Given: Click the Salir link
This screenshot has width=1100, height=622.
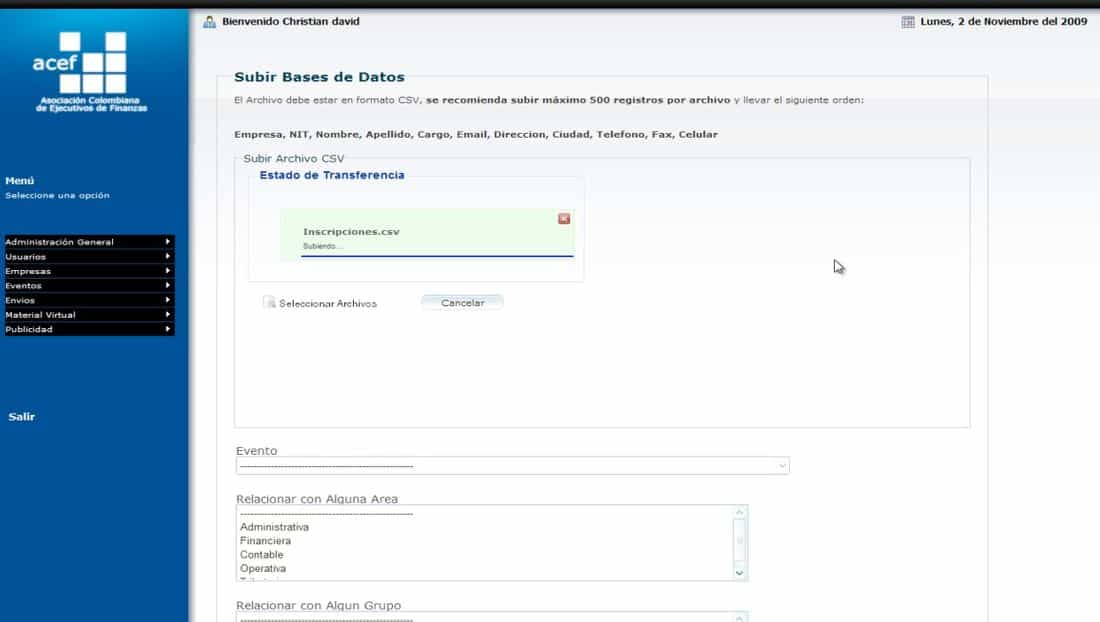Looking at the screenshot, I should coord(22,417).
